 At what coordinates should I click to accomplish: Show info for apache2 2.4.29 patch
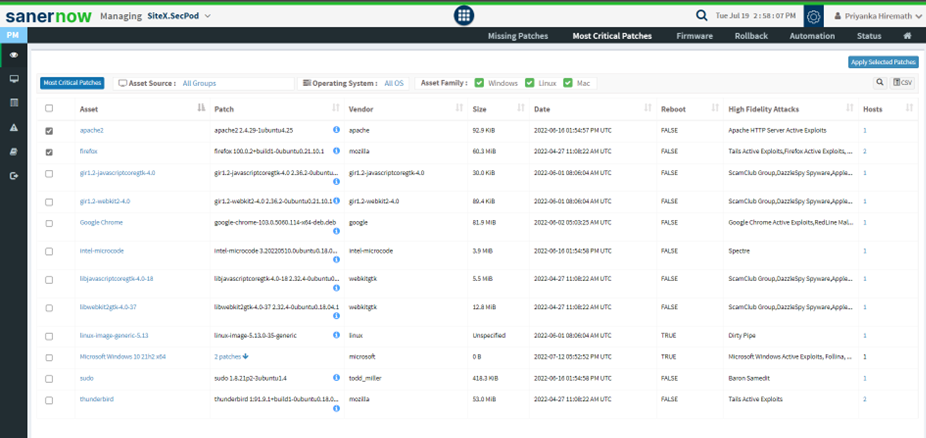tap(337, 129)
